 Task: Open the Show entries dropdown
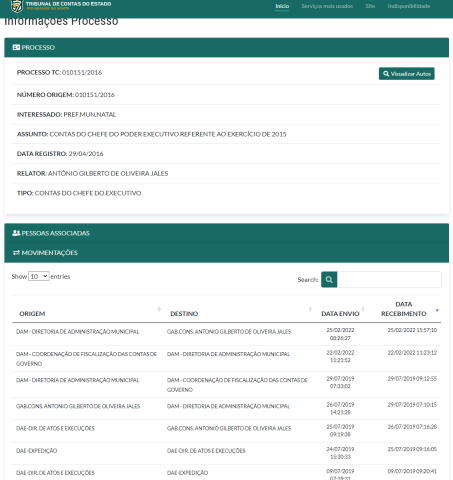click(x=39, y=276)
